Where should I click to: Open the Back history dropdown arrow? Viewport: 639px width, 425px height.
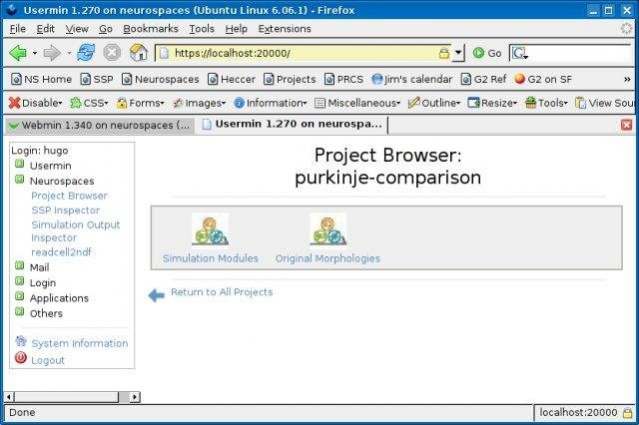35,53
